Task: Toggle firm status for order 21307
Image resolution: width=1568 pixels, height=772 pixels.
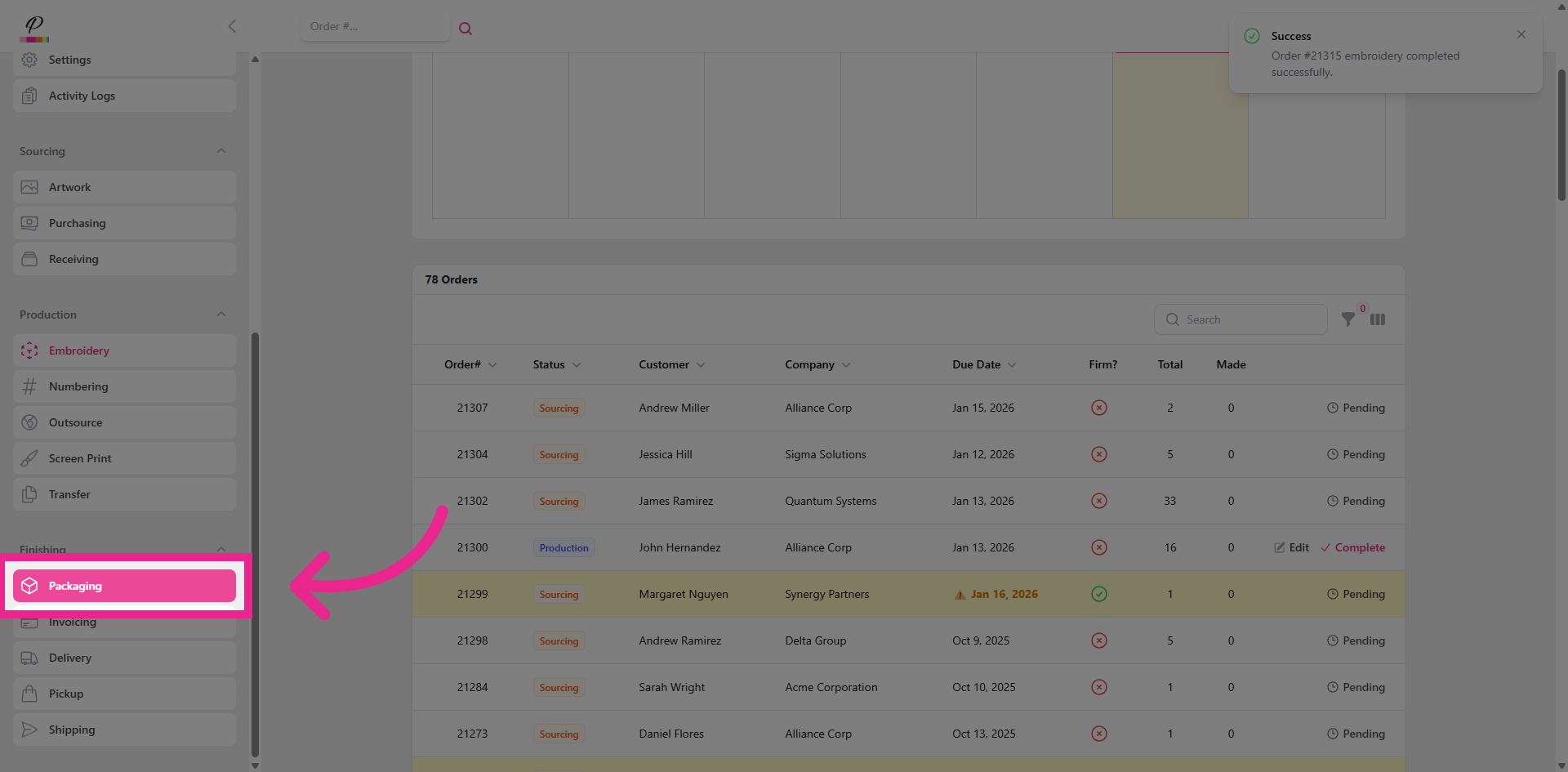Action: click(x=1099, y=408)
